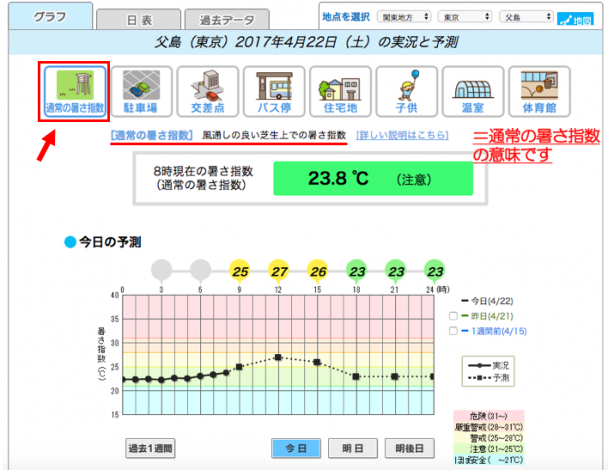Click the 15時 forecast point on graph
The height and width of the screenshot is (470, 608).
(317, 362)
